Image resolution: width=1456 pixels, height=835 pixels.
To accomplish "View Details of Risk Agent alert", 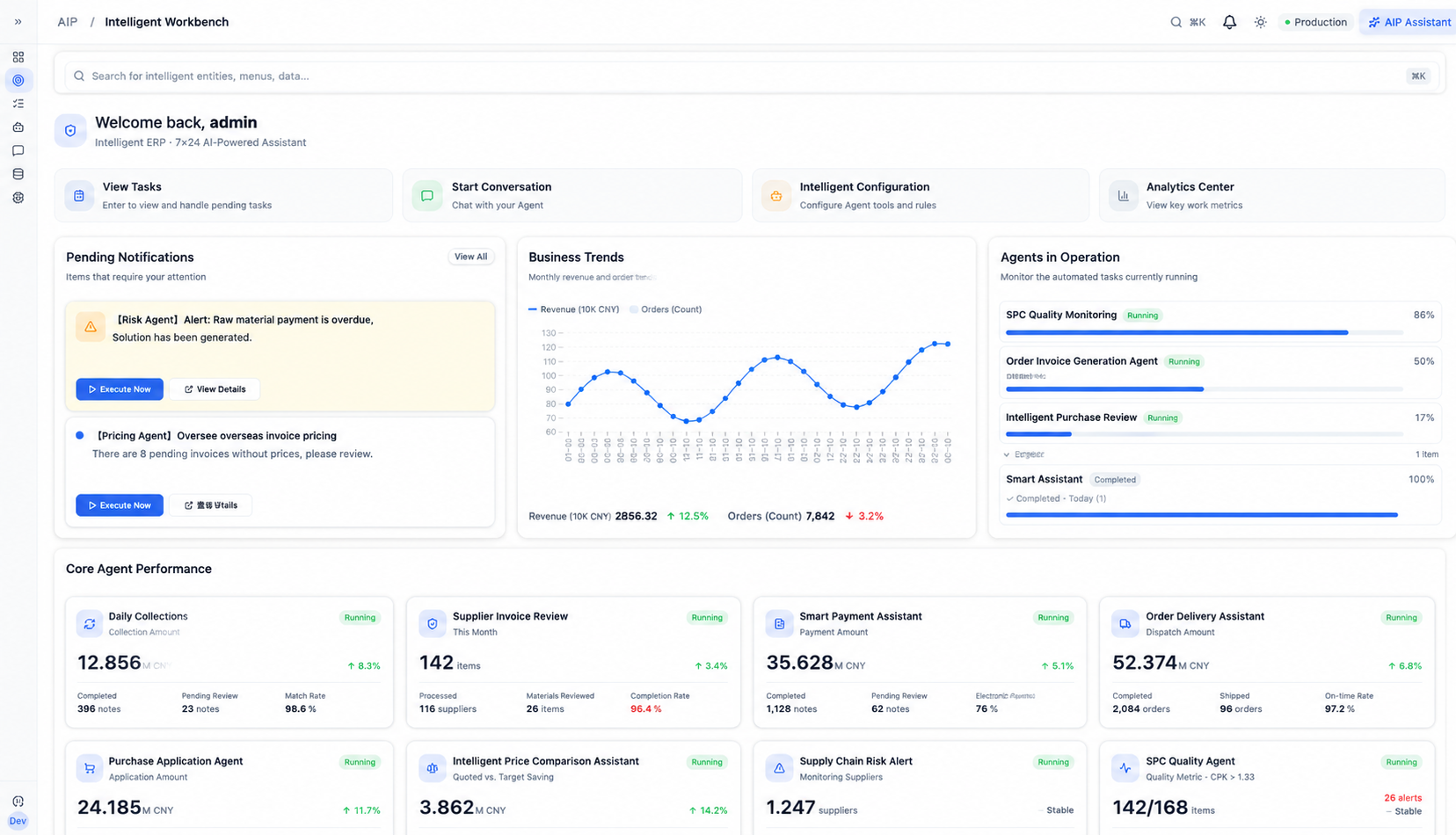I will (215, 389).
